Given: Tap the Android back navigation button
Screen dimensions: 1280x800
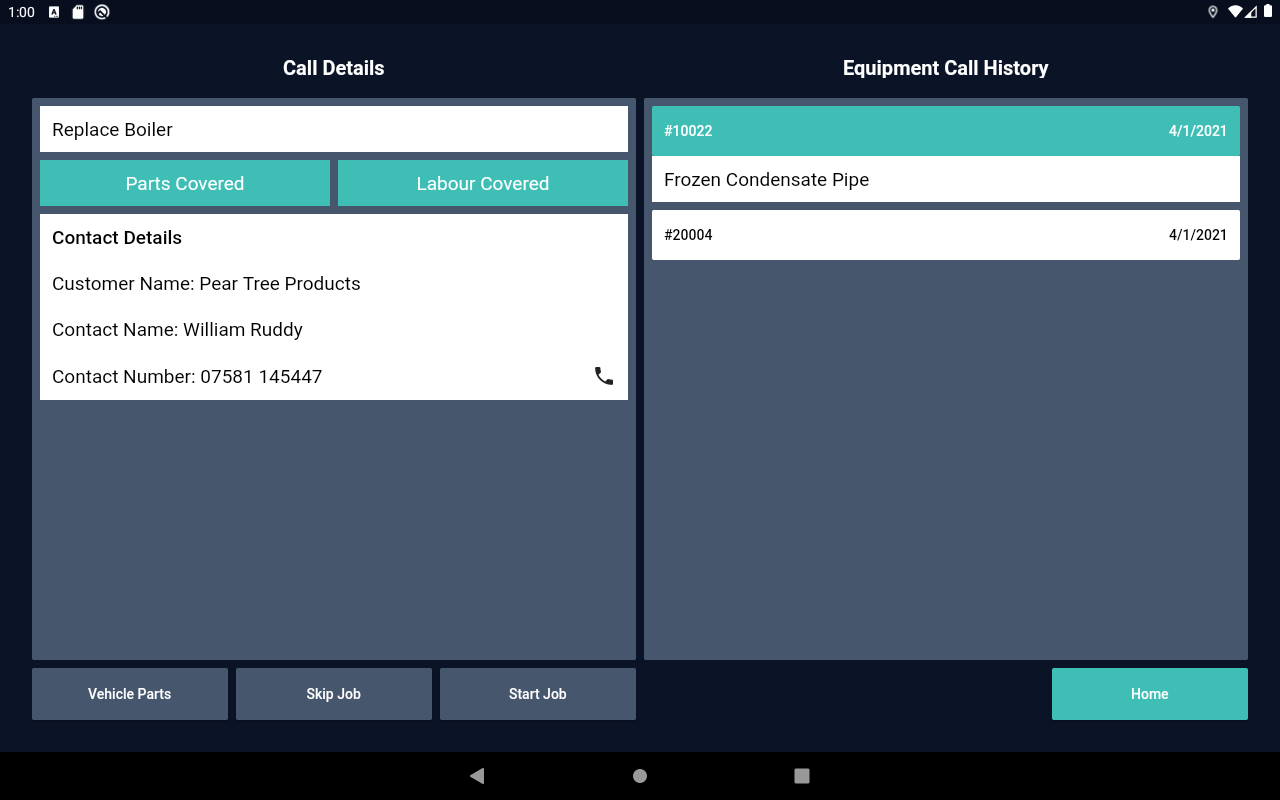Looking at the screenshot, I should [x=477, y=776].
